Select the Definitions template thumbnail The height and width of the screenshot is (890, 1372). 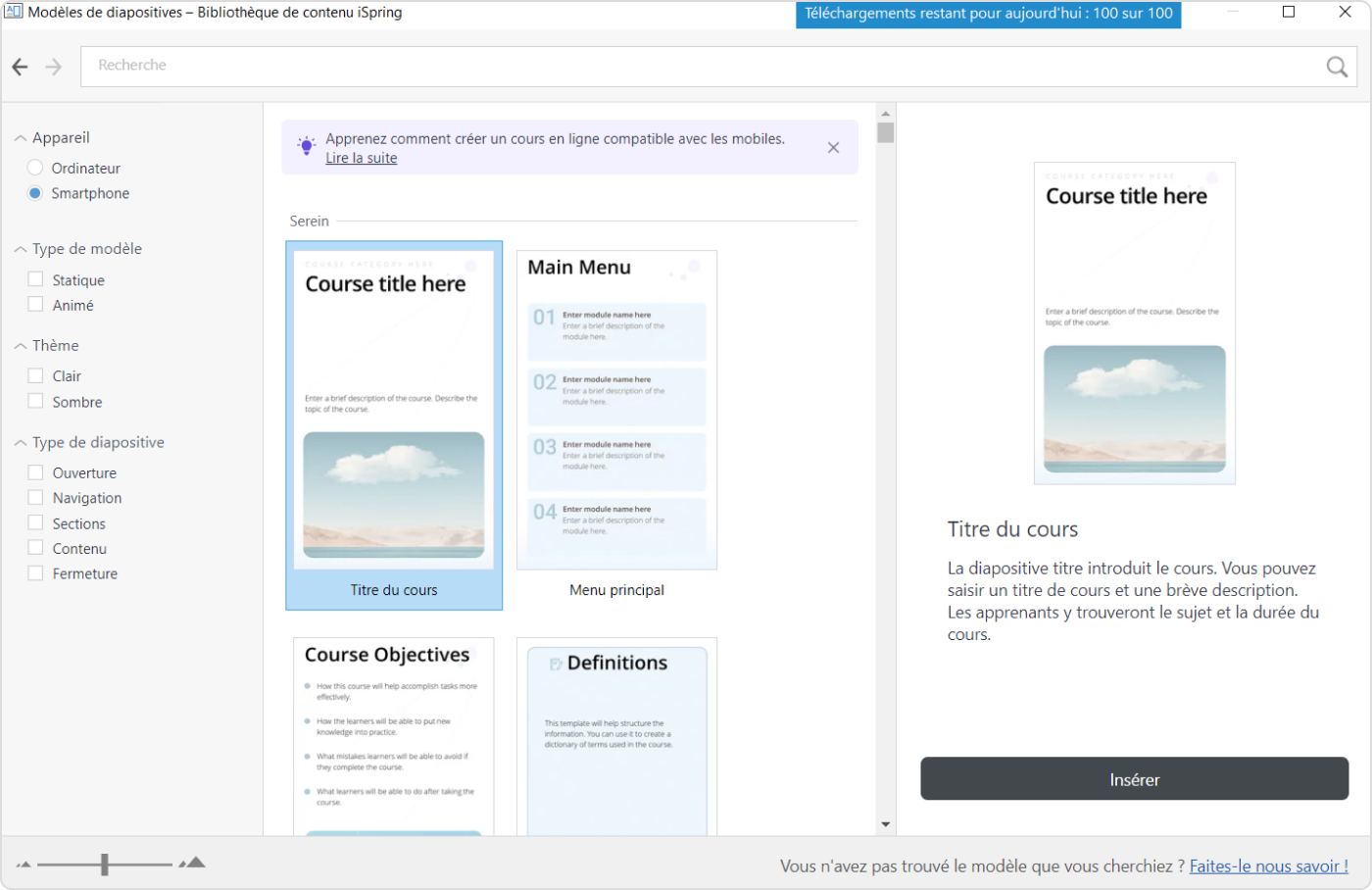[616, 737]
